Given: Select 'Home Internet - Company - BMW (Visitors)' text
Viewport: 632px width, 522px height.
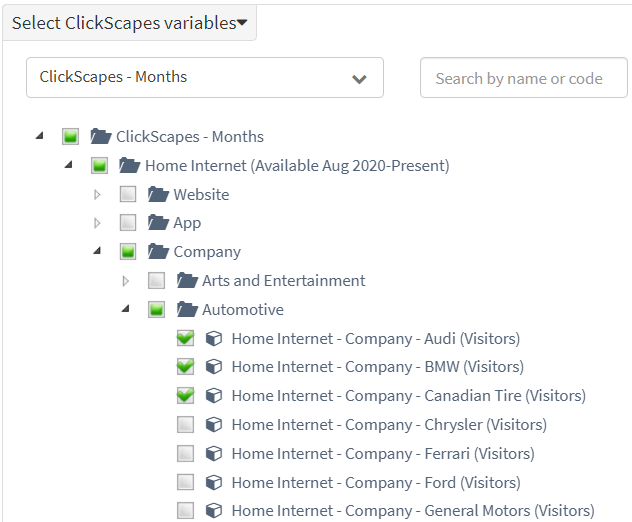Looking at the screenshot, I should (x=378, y=367).
